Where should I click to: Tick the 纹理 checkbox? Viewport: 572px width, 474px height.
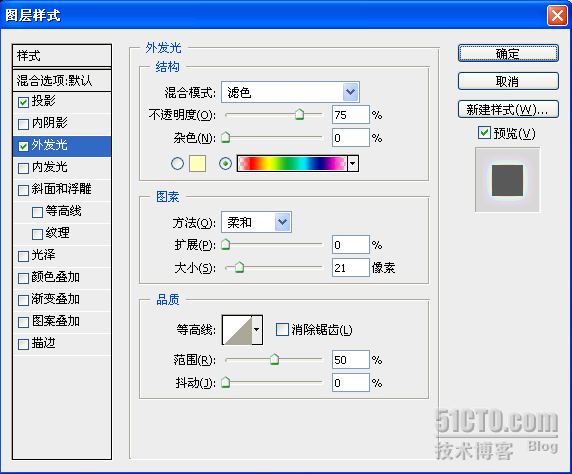click(37, 234)
